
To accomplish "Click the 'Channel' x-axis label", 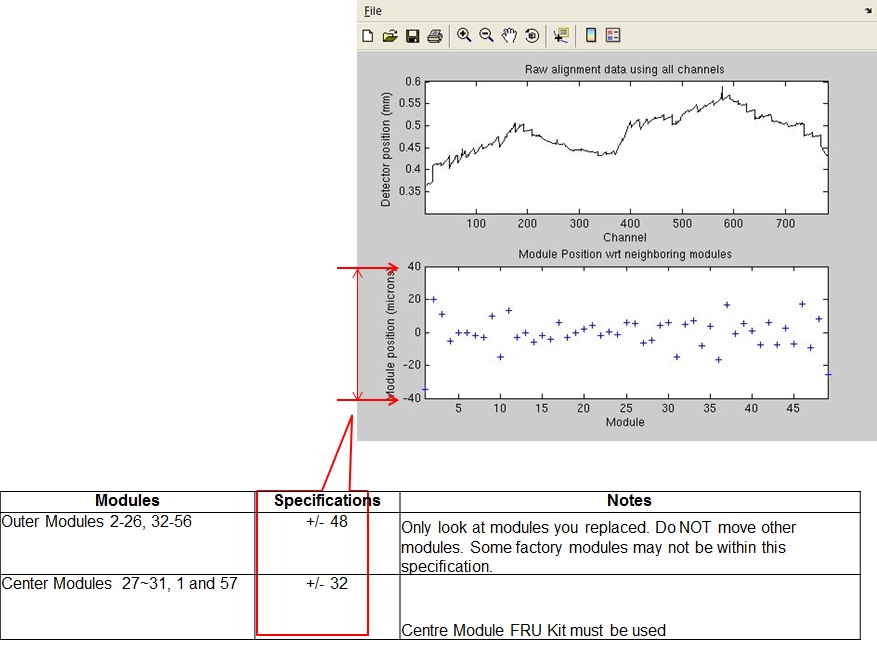I will point(624,238).
